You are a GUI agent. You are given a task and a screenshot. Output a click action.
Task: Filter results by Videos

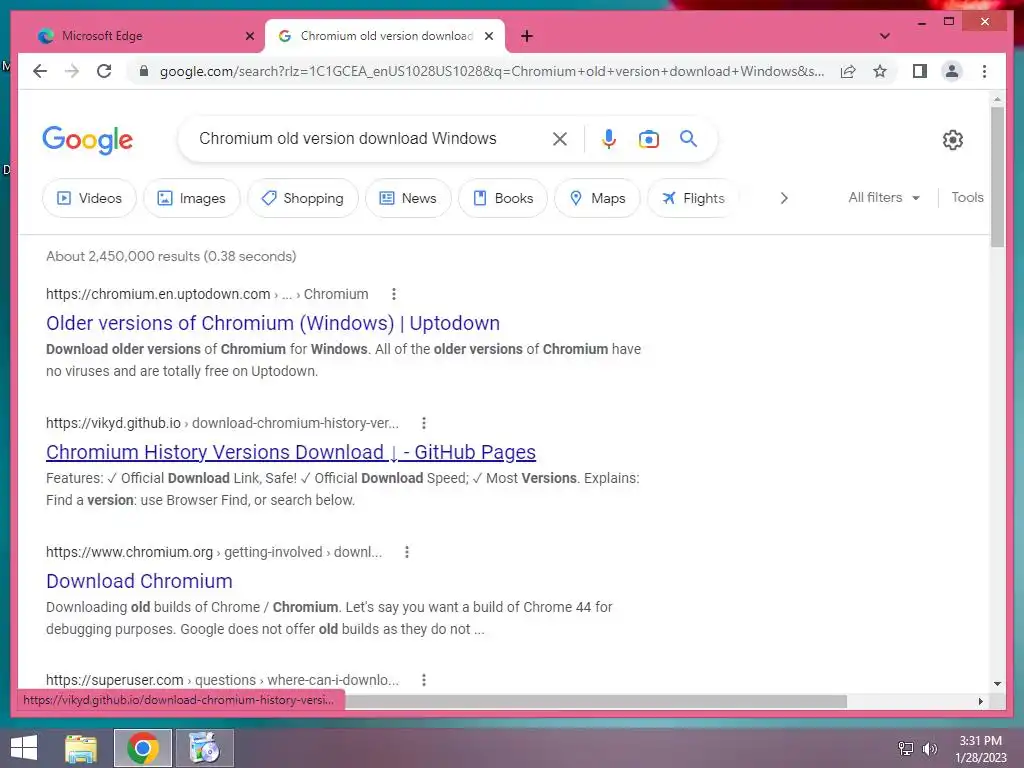click(89, 198)
